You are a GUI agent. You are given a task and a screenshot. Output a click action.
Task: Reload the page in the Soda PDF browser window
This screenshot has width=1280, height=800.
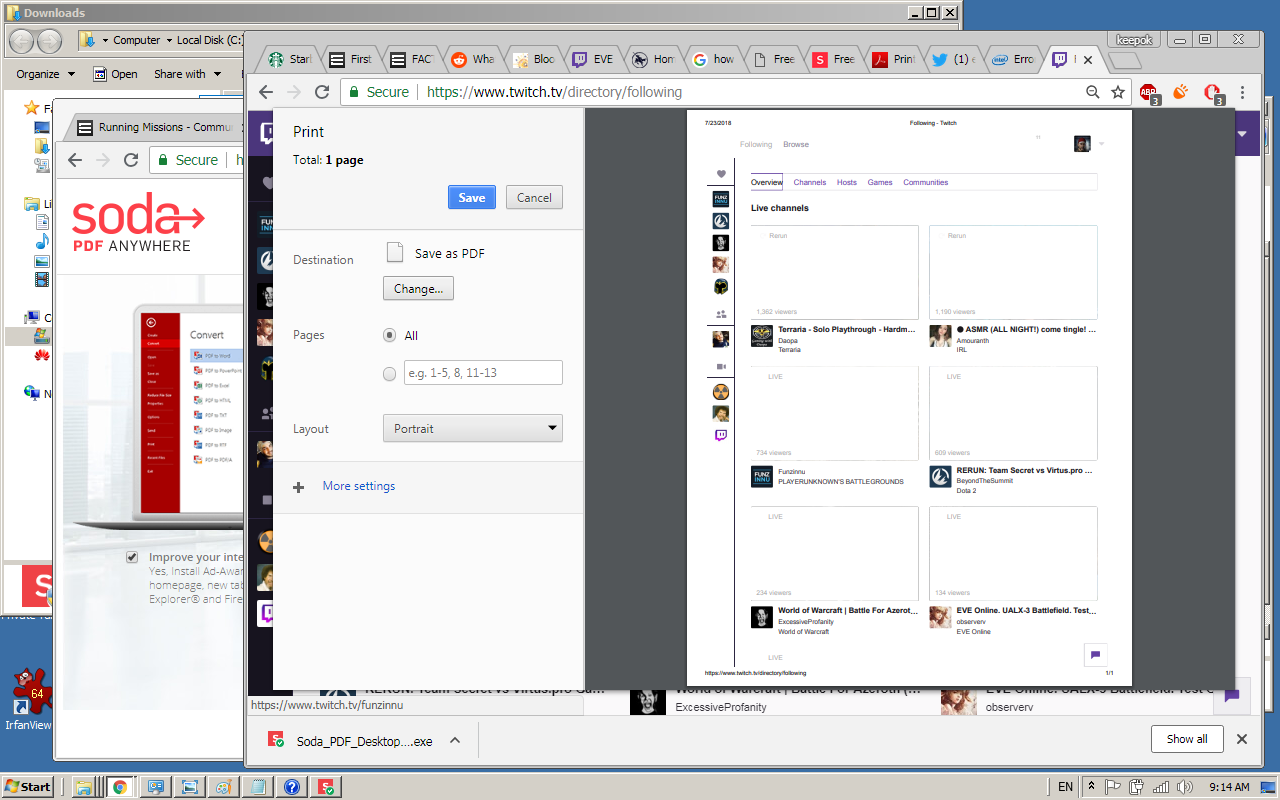pyautogui.click(x=131, y=160)
